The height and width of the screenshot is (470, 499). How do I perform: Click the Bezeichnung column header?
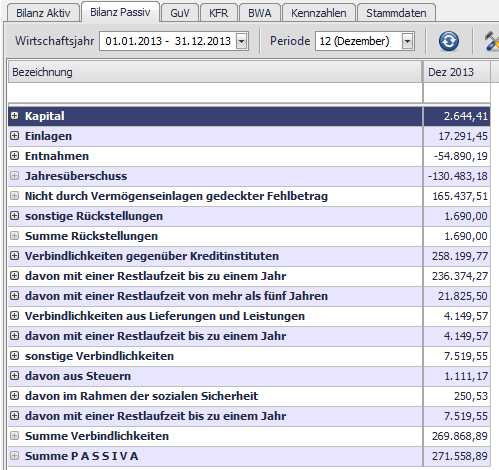[215, 72]
